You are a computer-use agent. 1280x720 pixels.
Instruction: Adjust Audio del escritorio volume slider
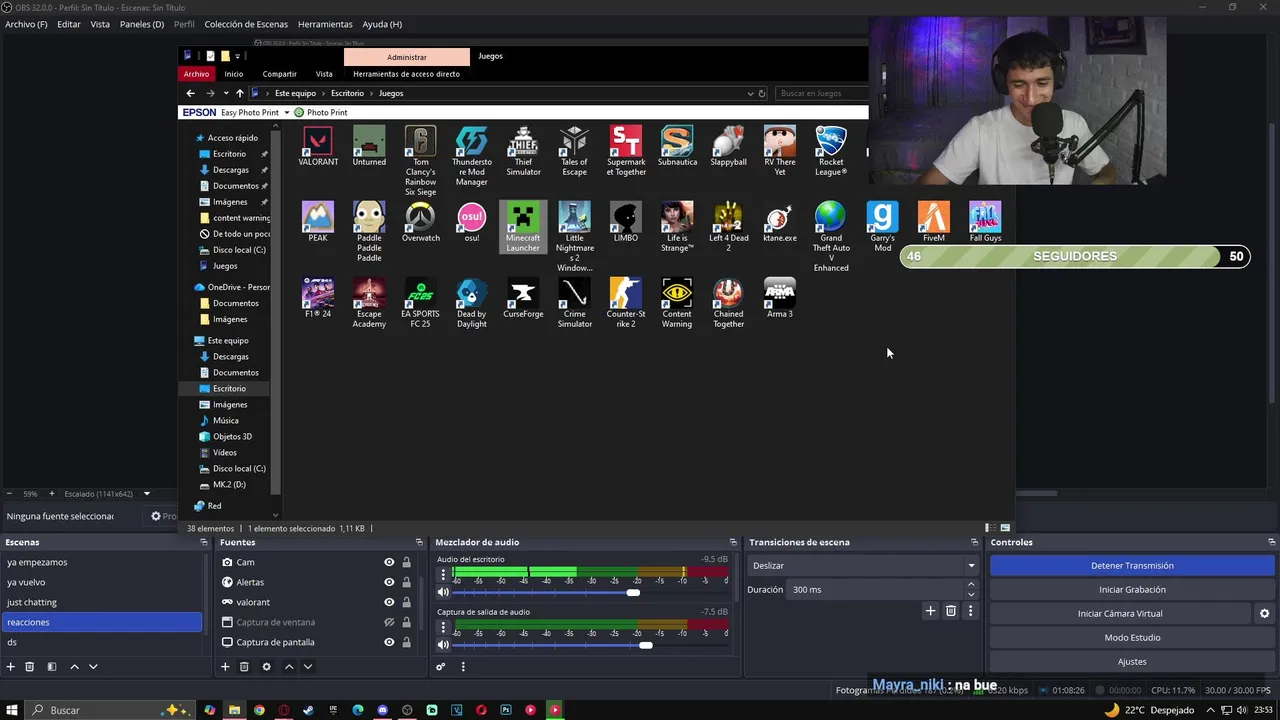pyautogui.click(x=633, y=592)
